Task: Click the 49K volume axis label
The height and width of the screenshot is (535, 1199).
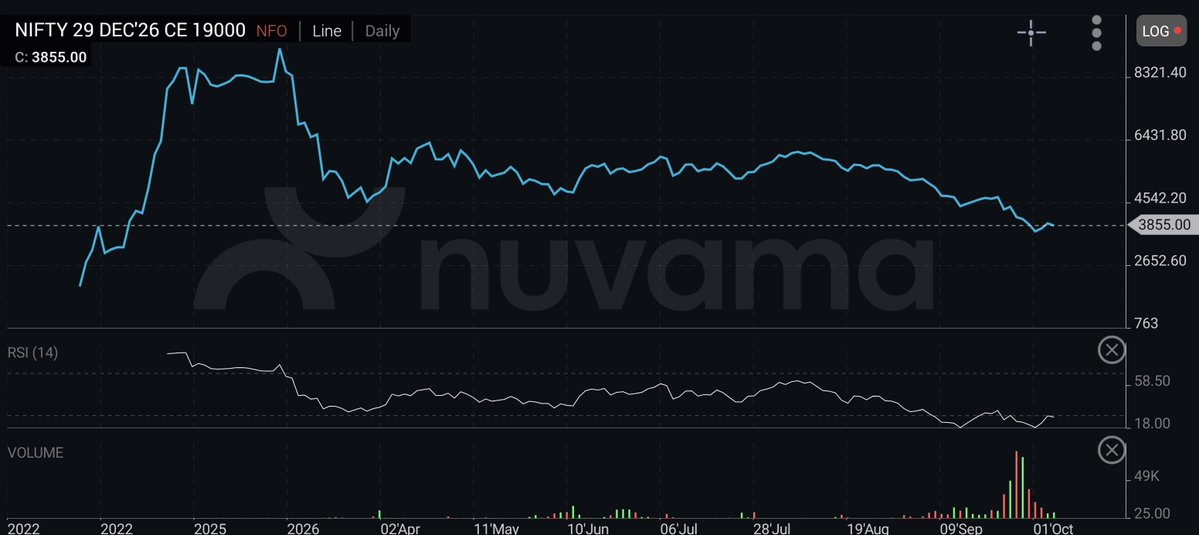Action: 1149,477
